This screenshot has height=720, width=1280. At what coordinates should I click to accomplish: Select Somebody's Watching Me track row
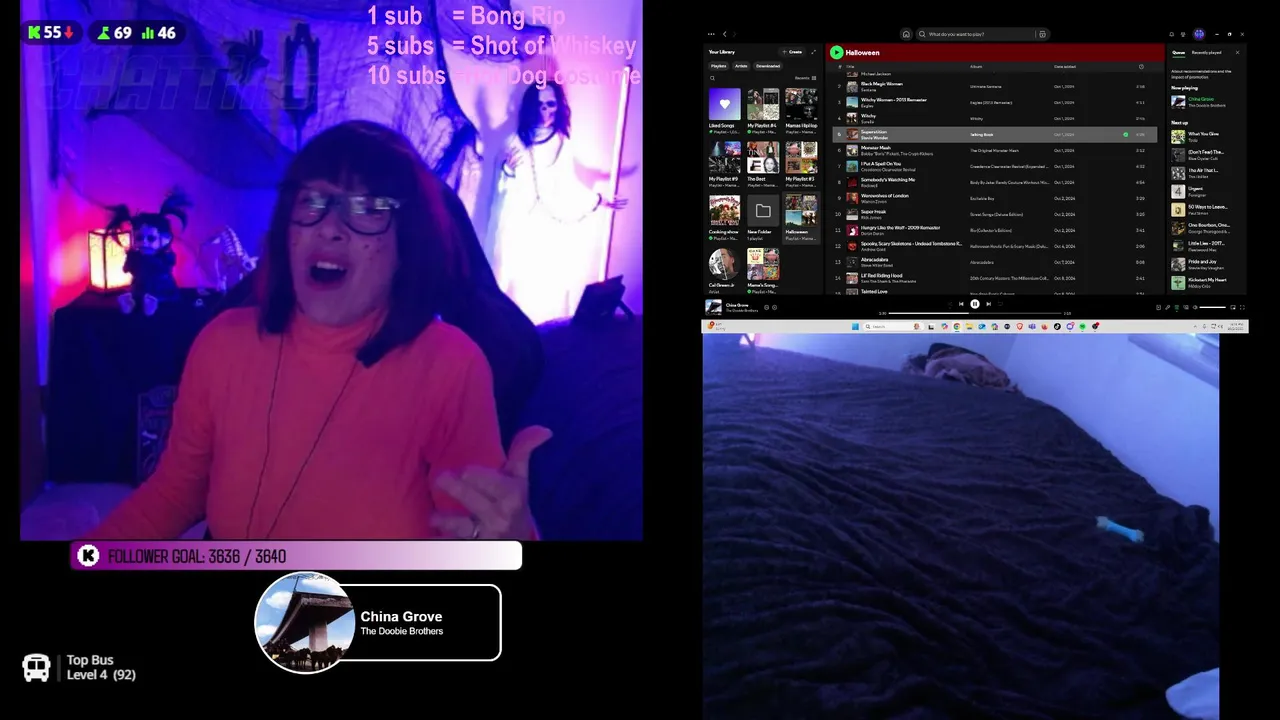coord(995,182)
